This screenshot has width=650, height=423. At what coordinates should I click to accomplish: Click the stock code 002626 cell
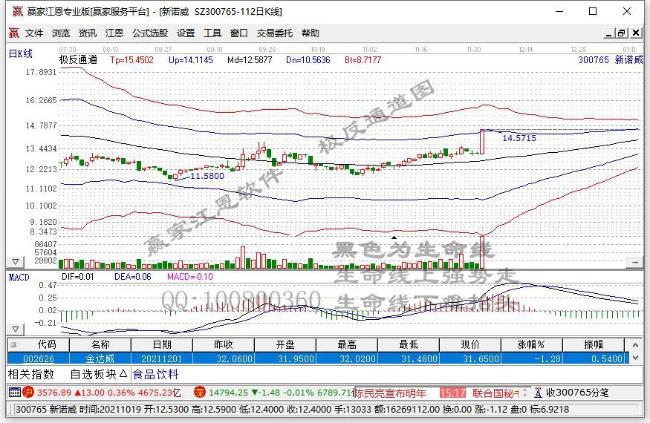pyautogui.click(x=39, y=358)
